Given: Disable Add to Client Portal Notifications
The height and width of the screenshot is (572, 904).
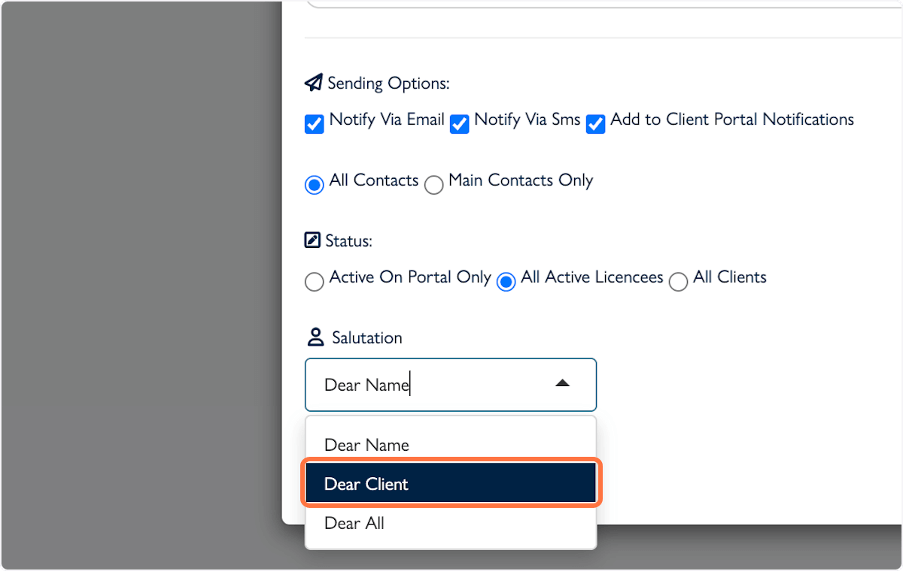Looking at the screenshot, I should (x=596, y=125).
